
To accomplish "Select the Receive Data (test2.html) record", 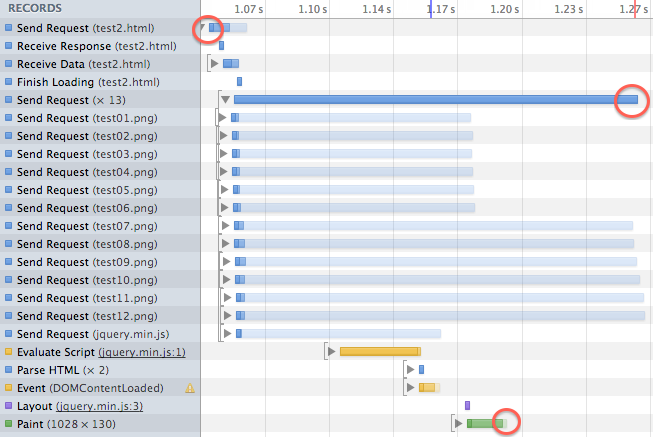I will pos(100,64).
